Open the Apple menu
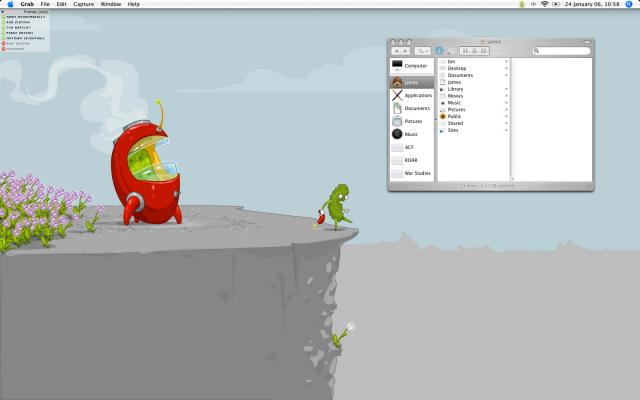This screenshot has height=400, width=640. click(x=10, y=4)
